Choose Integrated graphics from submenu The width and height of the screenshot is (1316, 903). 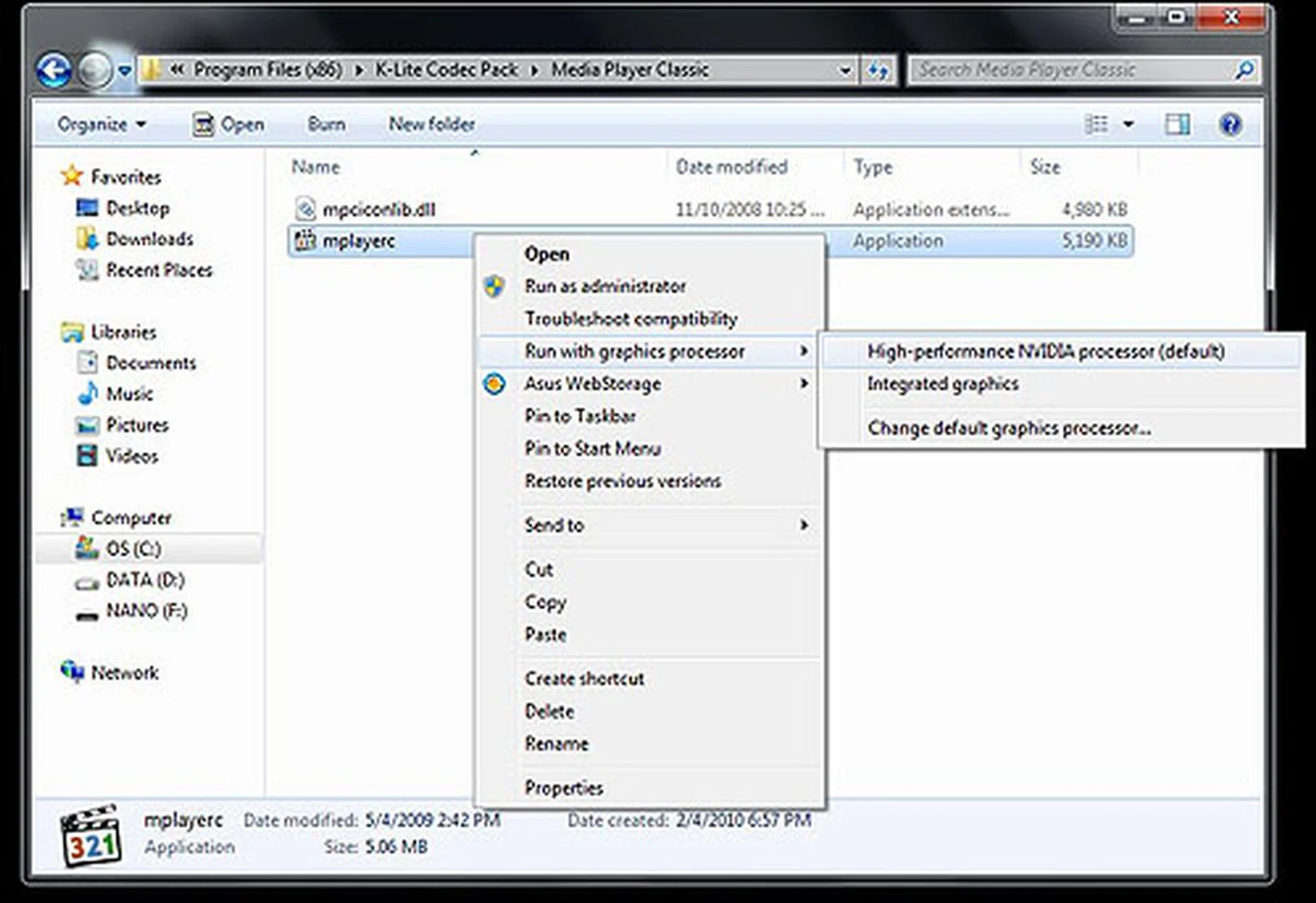(942, 384)
